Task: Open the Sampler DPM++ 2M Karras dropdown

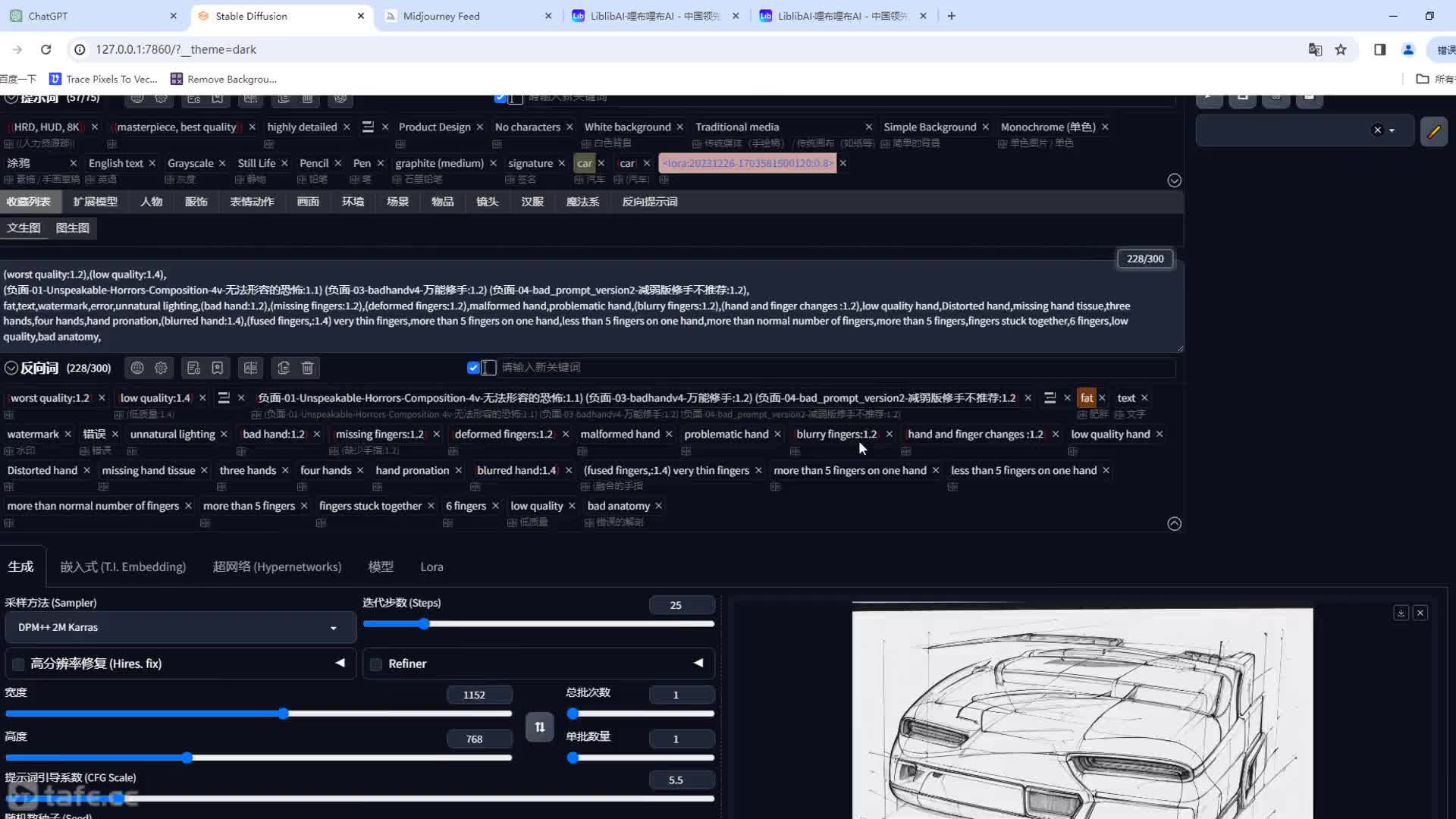Action: tap(180, 628)
